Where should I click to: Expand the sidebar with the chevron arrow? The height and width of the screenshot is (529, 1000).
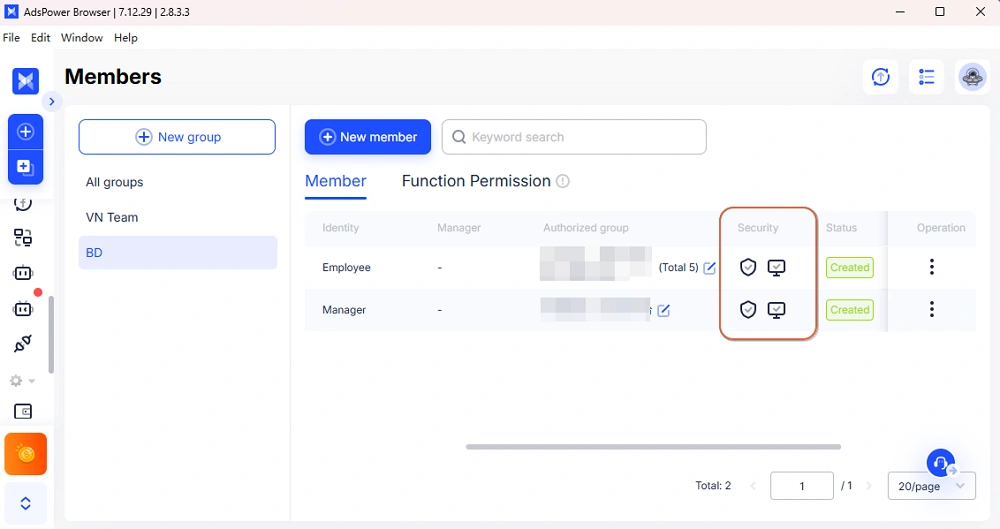pos(52,101)
